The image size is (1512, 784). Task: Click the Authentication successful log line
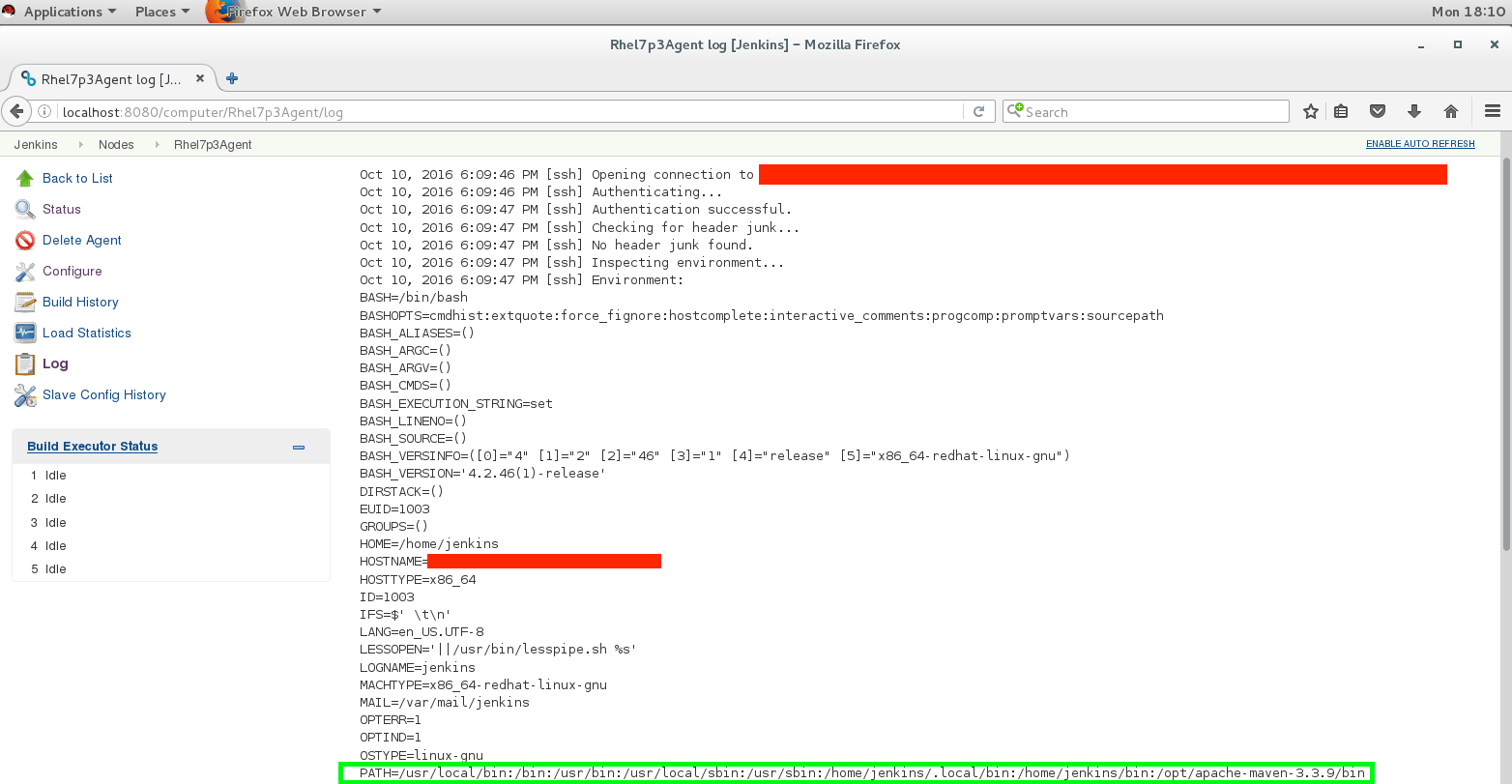tap(576, 210)
